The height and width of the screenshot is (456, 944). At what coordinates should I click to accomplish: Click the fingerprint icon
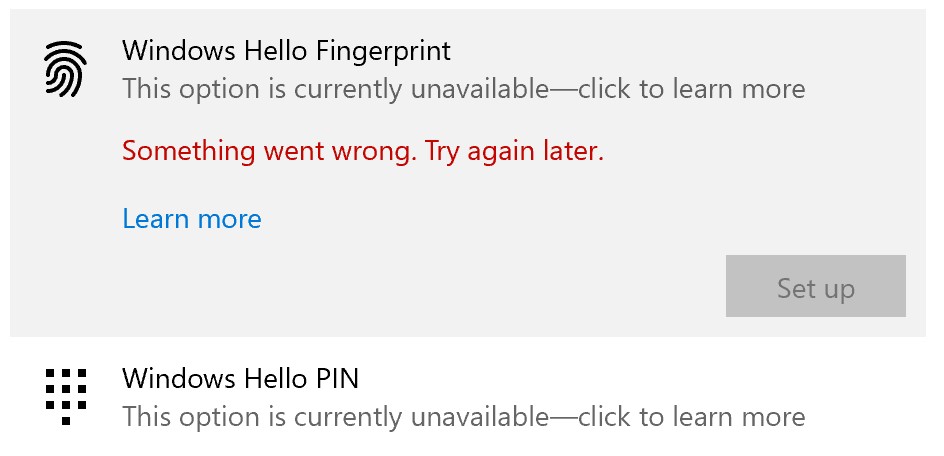pos(66,69)
